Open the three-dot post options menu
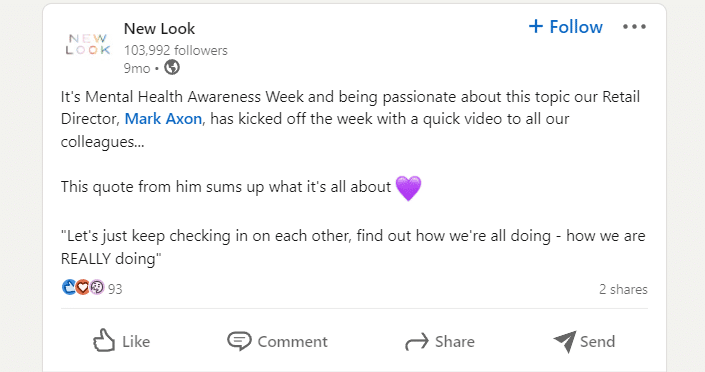705x372 pixels. [634, 27]
